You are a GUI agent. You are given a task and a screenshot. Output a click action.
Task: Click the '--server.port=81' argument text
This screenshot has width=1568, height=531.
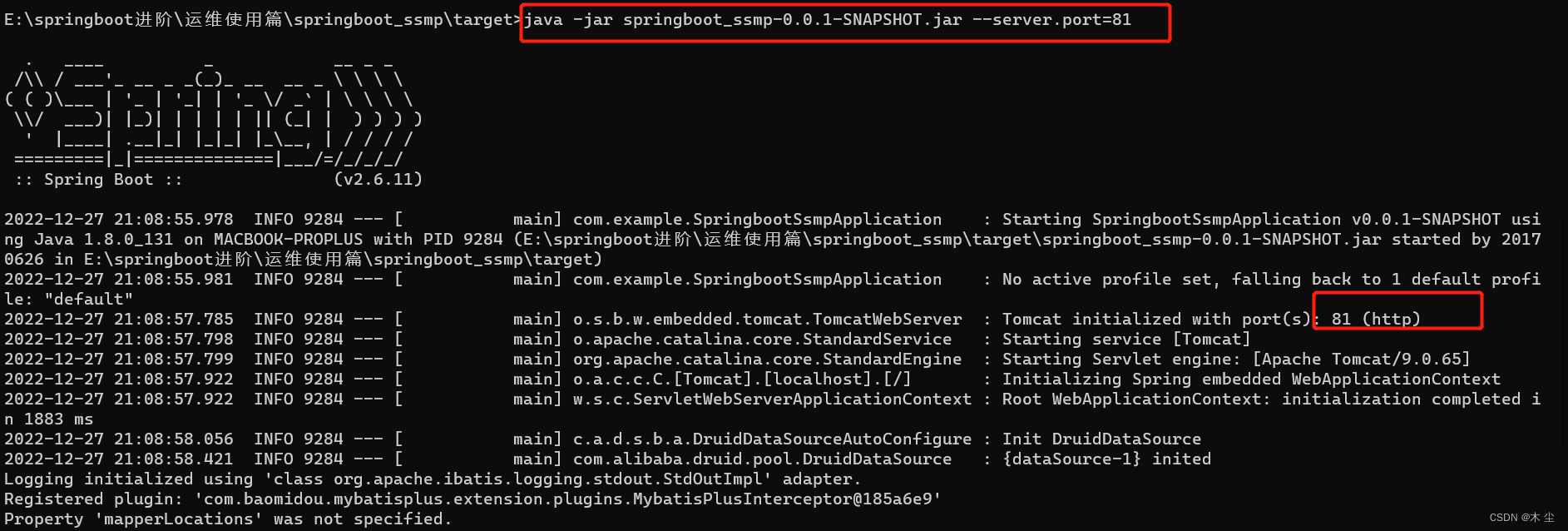(1052, 19)
